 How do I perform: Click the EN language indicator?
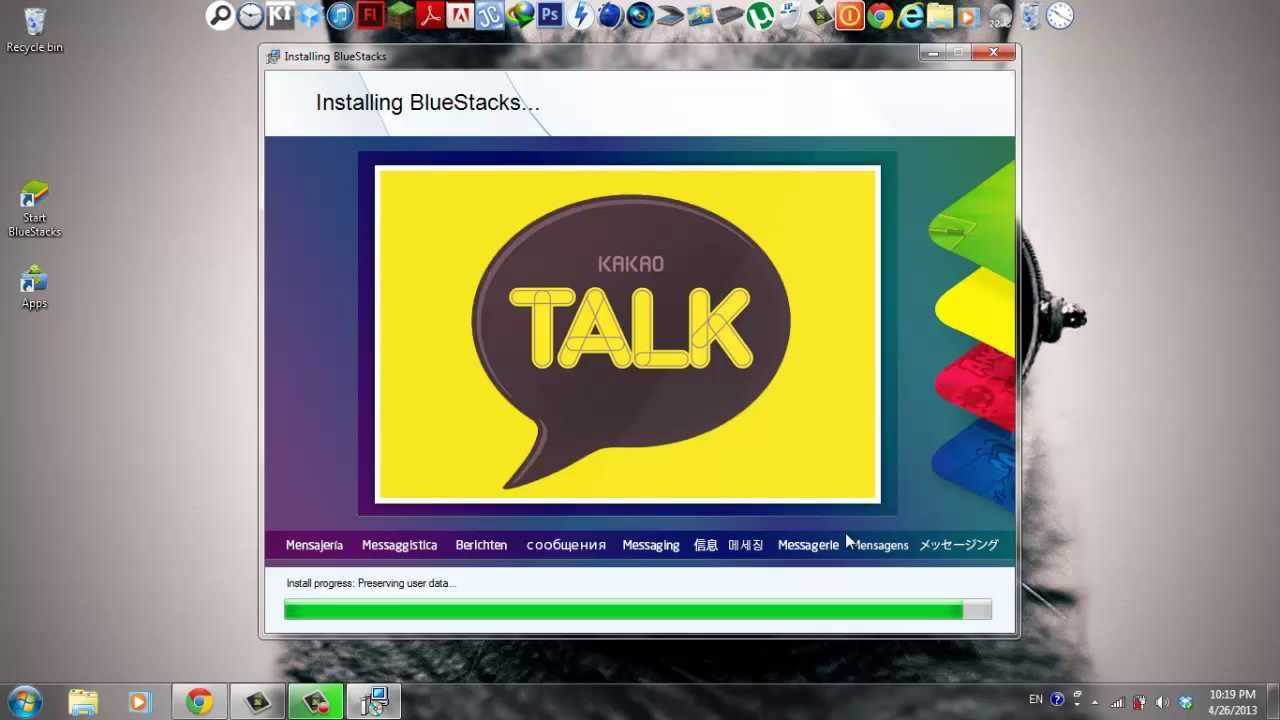pos(1036,700)
